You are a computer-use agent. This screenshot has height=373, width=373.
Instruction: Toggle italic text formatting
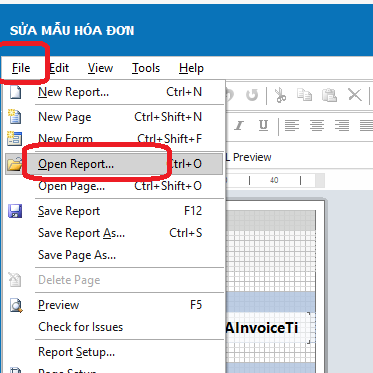(x=239, y=126)
